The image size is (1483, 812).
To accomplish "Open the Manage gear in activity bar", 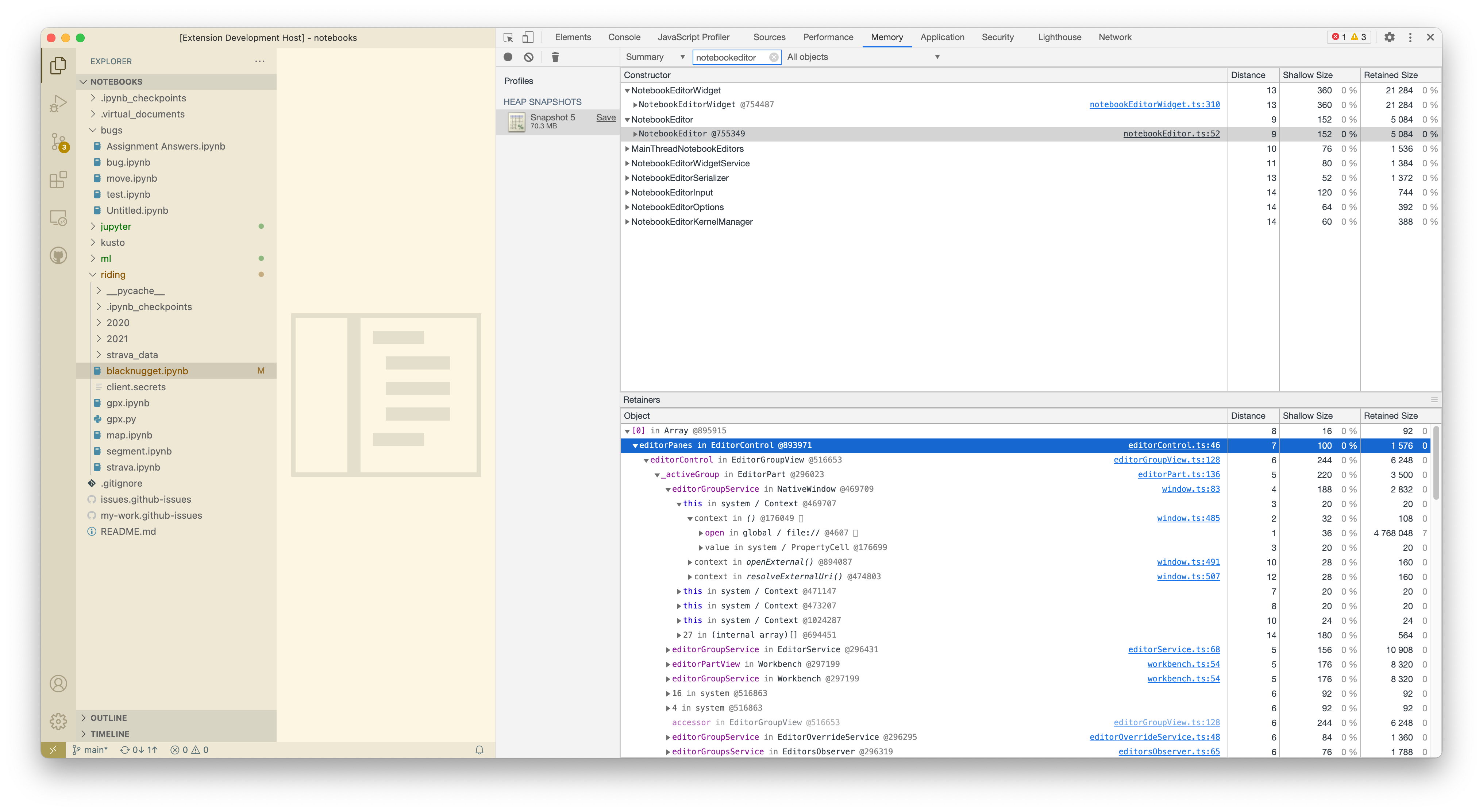I will [58, 721].
